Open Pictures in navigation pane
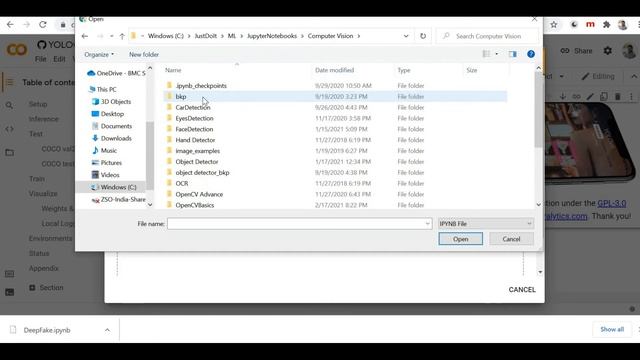 pyautogui.click(x=107, y=163)
